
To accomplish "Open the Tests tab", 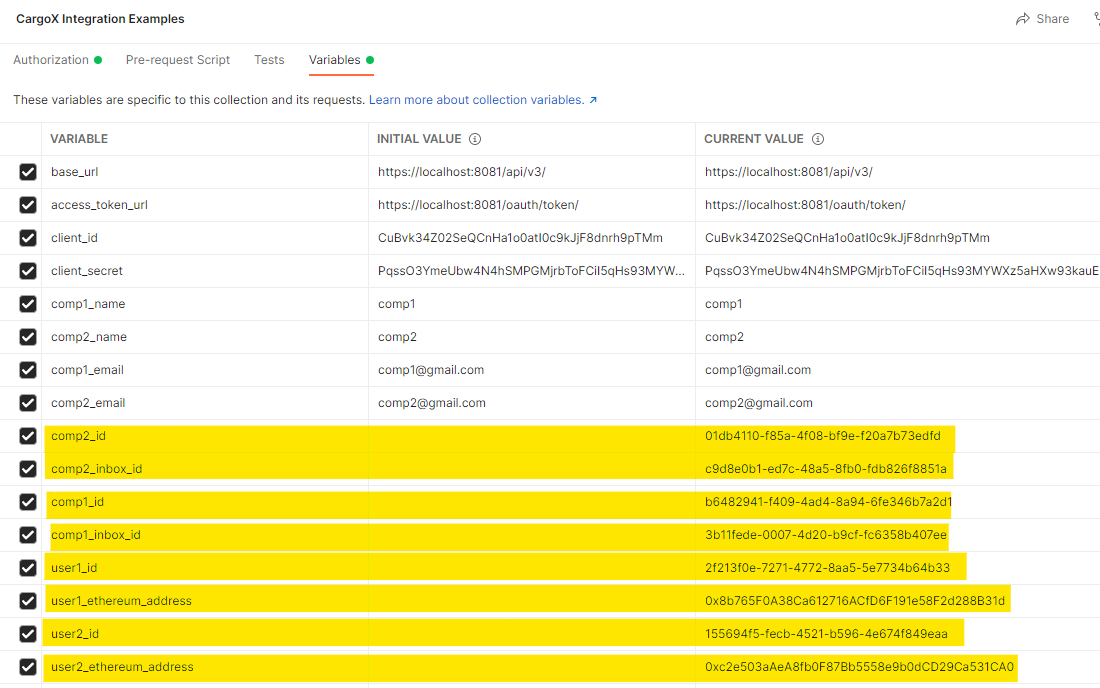I will [x=269, y=60].
